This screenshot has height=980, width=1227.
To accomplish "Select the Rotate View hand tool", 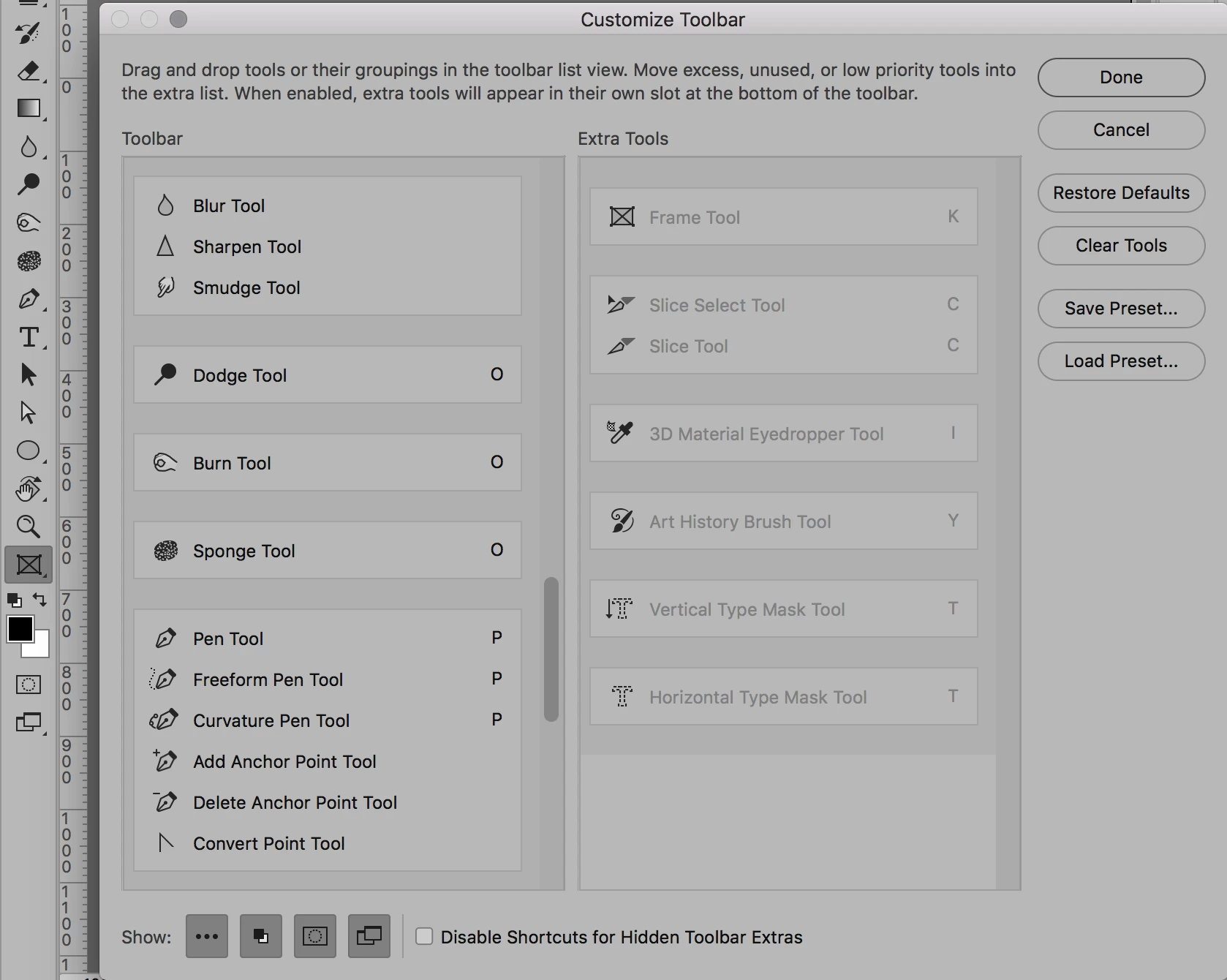I will point(28,489).
